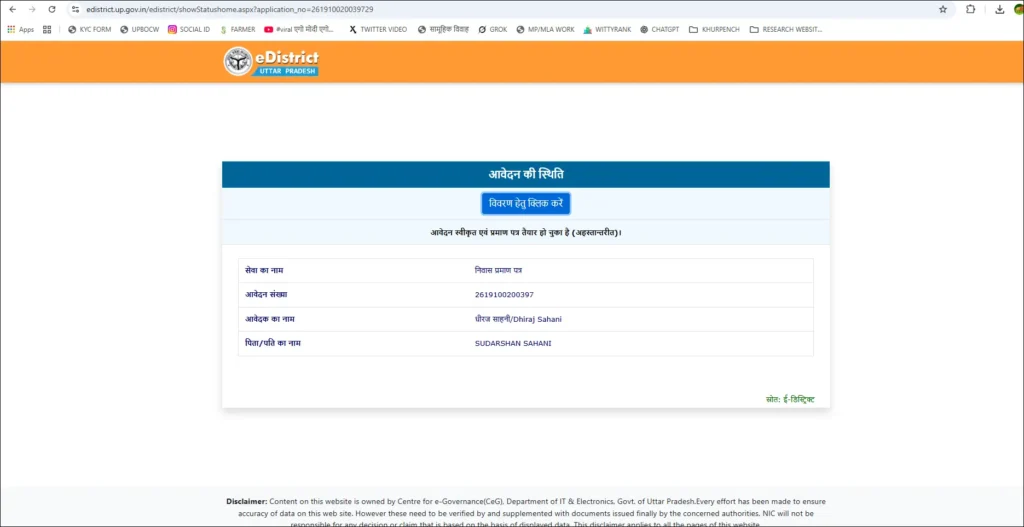
Task: Go back with the browser back arrow
Action: click(x=12, y=10)
